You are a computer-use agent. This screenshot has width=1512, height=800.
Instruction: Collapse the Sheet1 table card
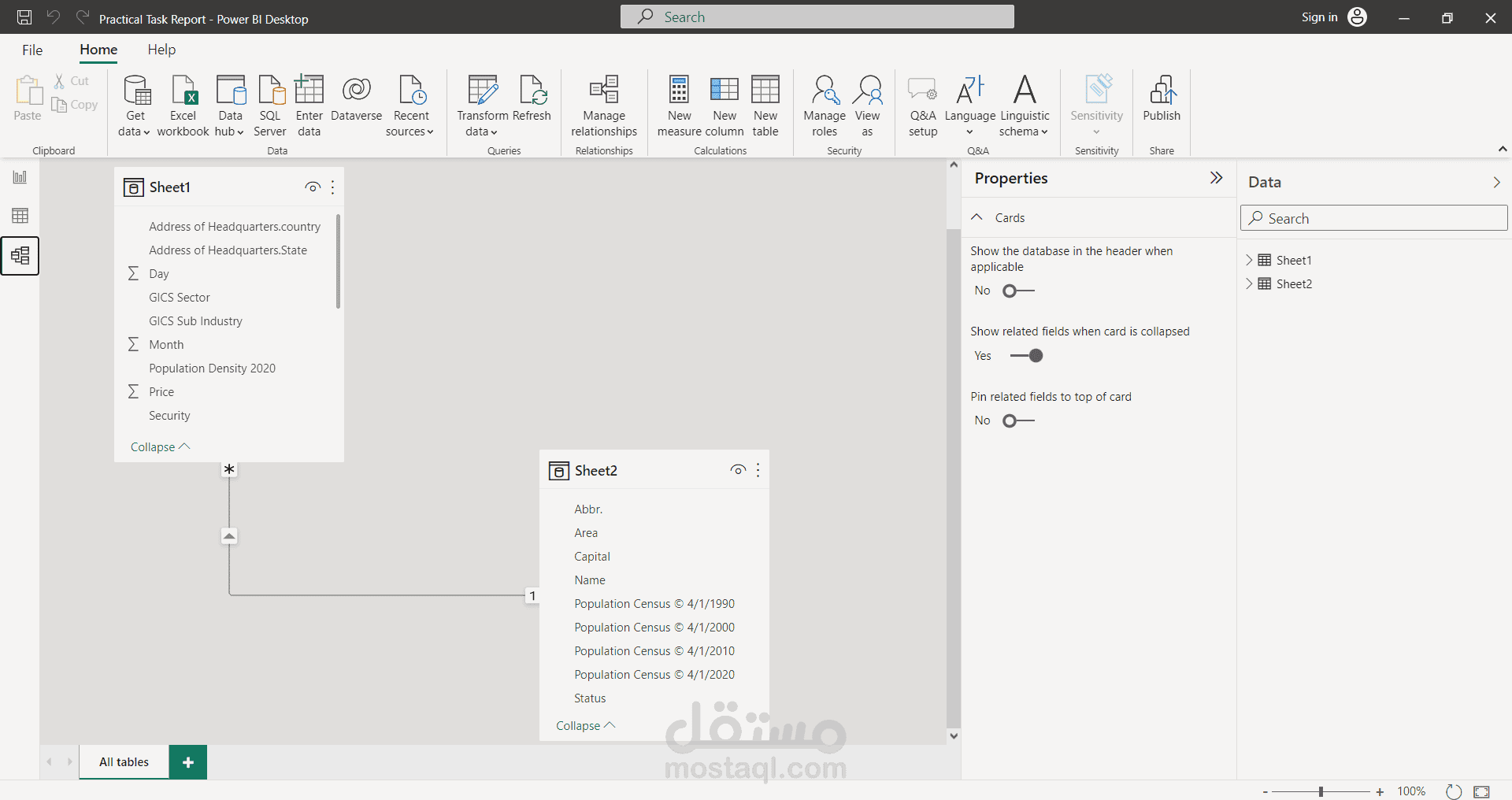[160, 447]
